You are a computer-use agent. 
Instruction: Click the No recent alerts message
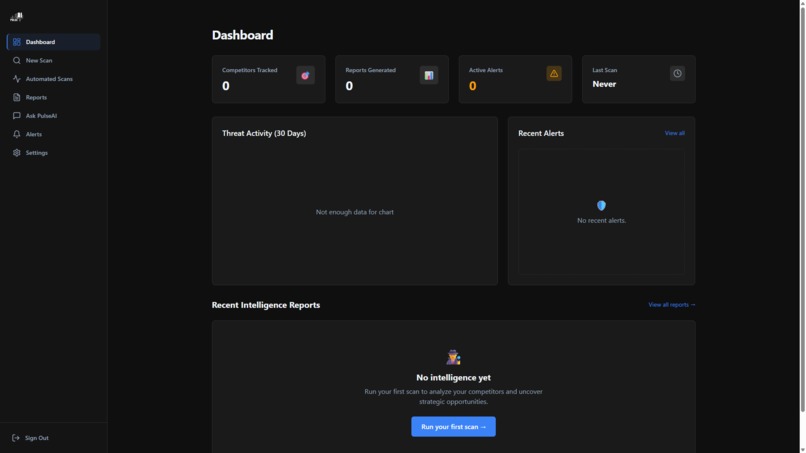tap(601, 220)
